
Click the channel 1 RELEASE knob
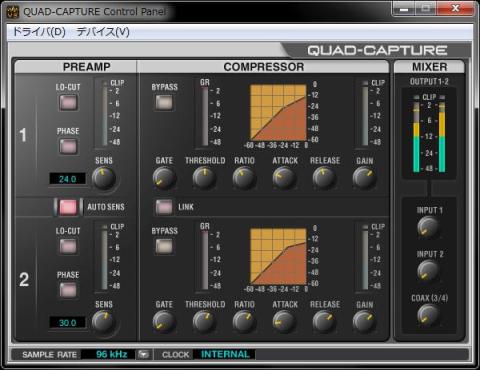coord(324,178)
